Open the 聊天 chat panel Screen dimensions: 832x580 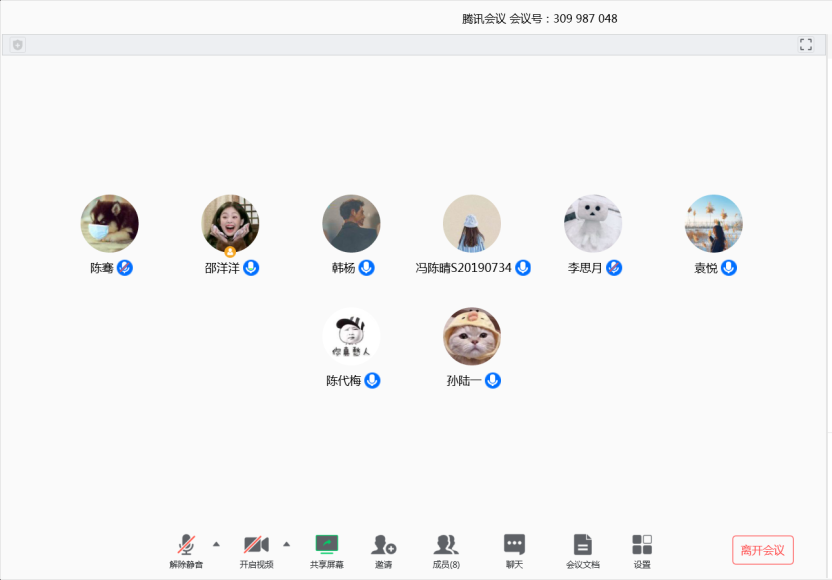(x=514, y=549)
